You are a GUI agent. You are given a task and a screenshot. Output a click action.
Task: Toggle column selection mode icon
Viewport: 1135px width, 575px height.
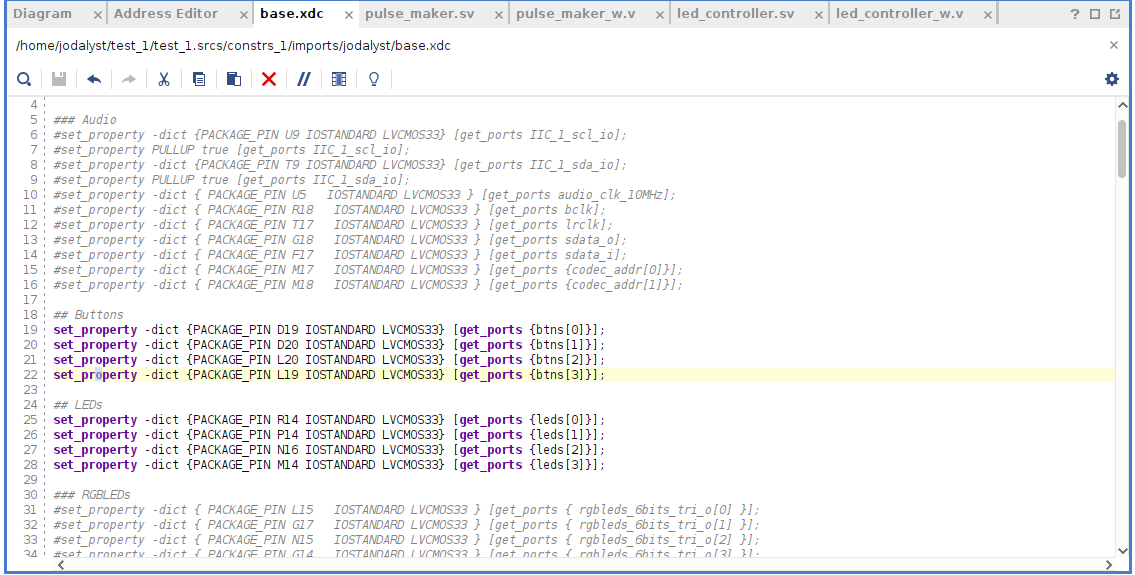coord(339,79)
